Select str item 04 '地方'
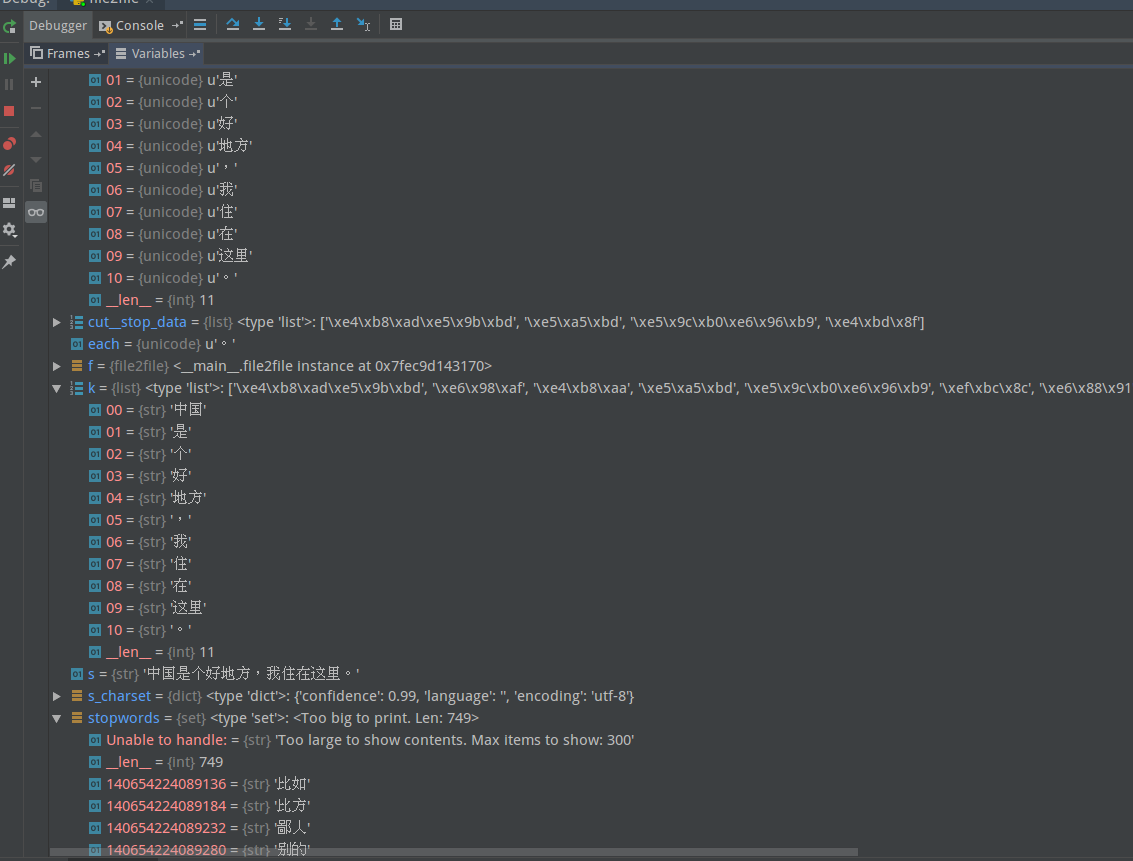1133x861 pixels. tap(147, 498)
